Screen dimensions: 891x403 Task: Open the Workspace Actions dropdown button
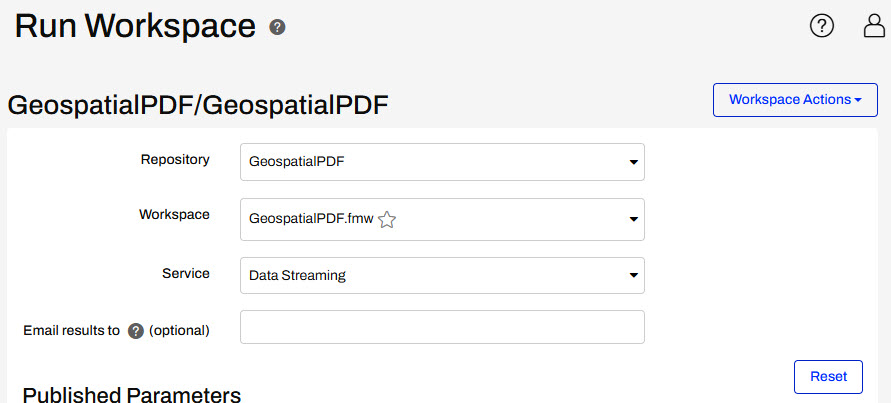click(x=795, y=100)
